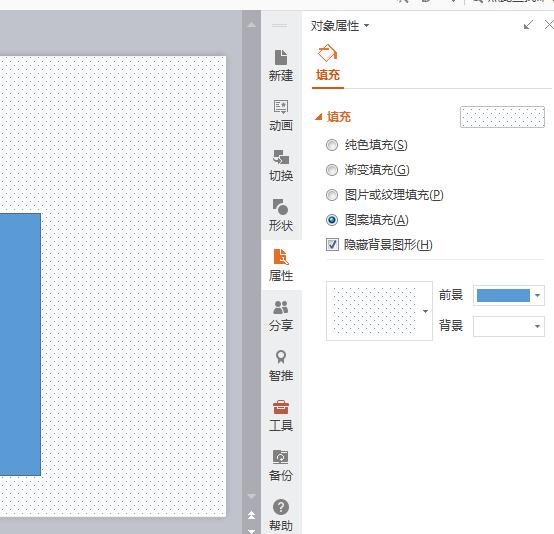Collapse the 对象属性 pane with arrow icon

click(528, 25)
